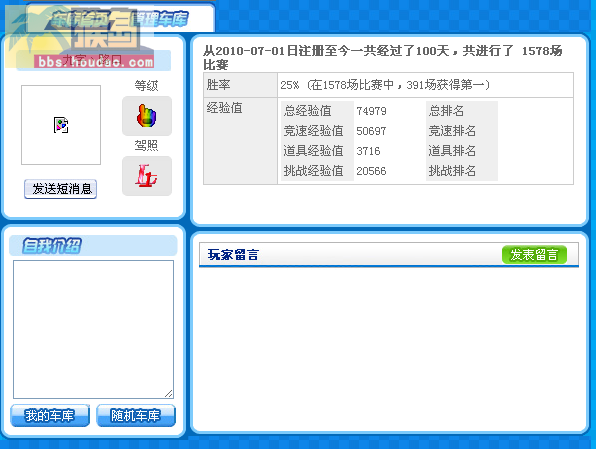The height and width of the screenshot is (449, 596).
Task: Click the 驾照 label
Action: pyautogui.click(x=146, y=145)
